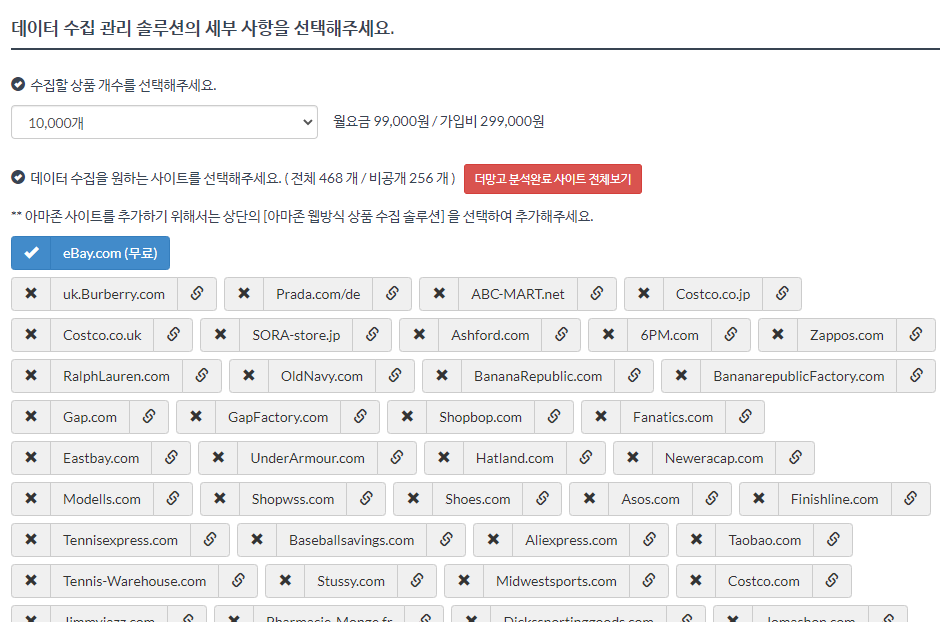The width and height of the screenshot is (940, 622).
Task: Select the Tennis-Warehouse.com site label
Action: (x=134, y=581)
